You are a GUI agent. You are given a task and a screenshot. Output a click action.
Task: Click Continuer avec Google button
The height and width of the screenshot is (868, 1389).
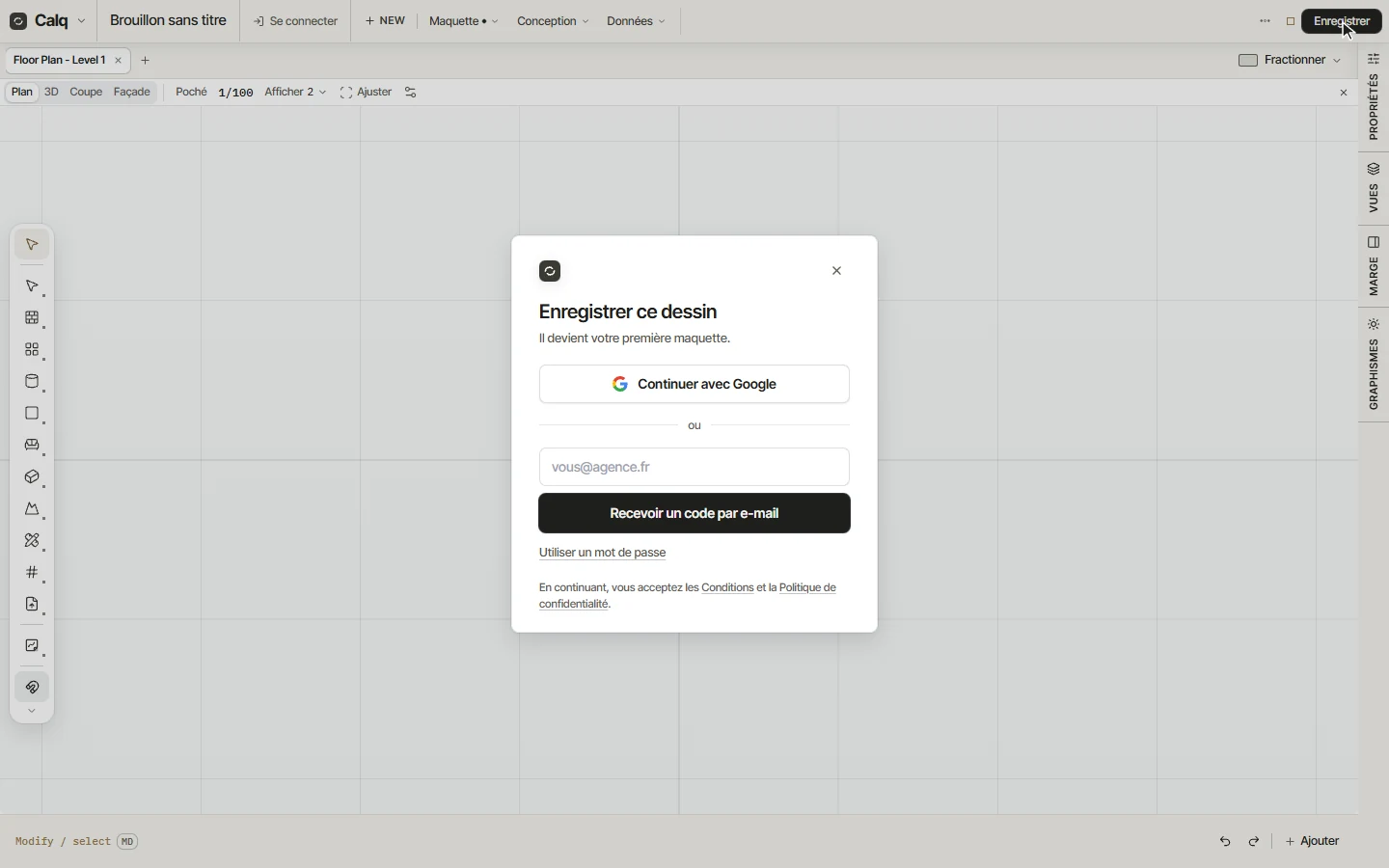click(694, 384)
